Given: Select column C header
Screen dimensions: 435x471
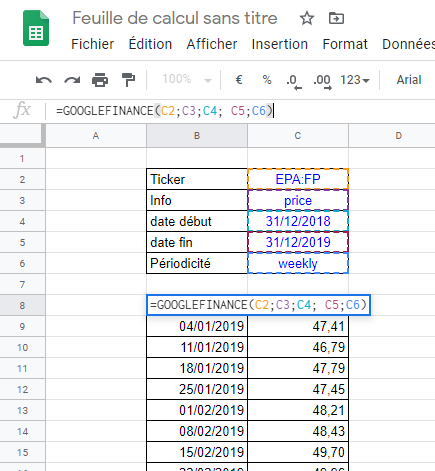Looking at the screenshot, I should point(298,136).
